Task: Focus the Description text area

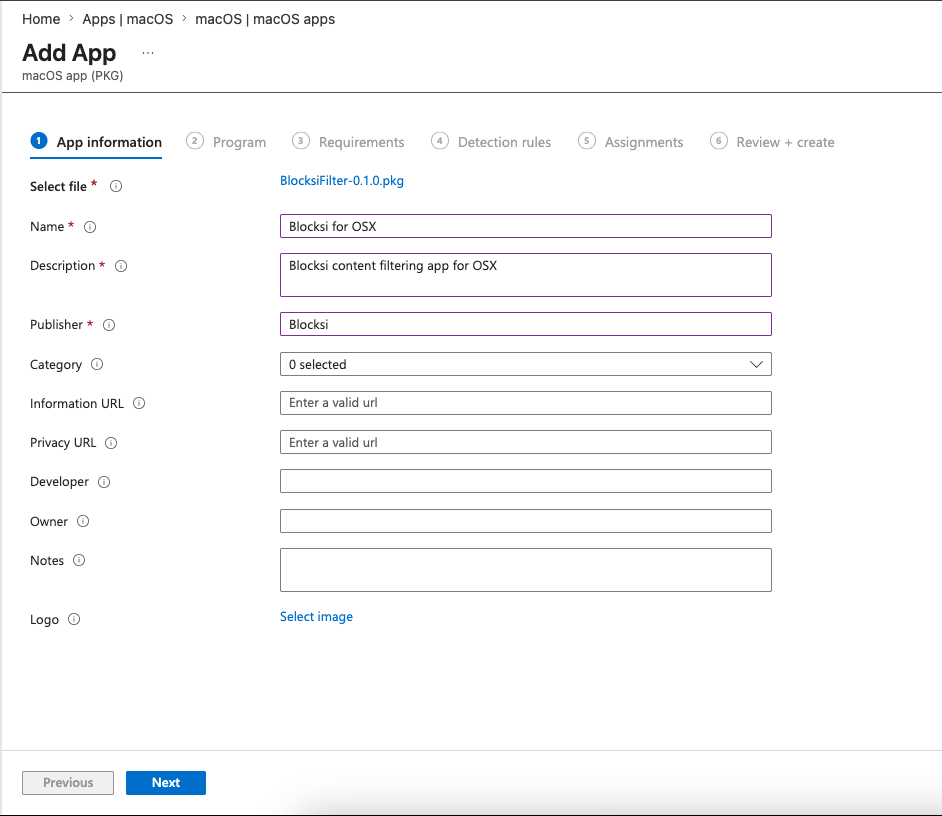Action: point(526,275)
